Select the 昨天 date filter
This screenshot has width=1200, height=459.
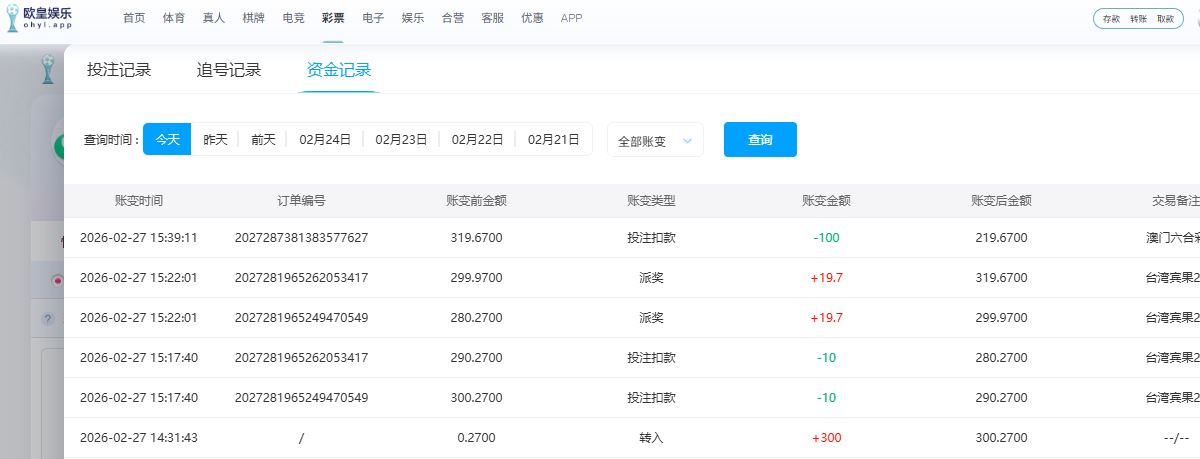(x=215, y=140)
